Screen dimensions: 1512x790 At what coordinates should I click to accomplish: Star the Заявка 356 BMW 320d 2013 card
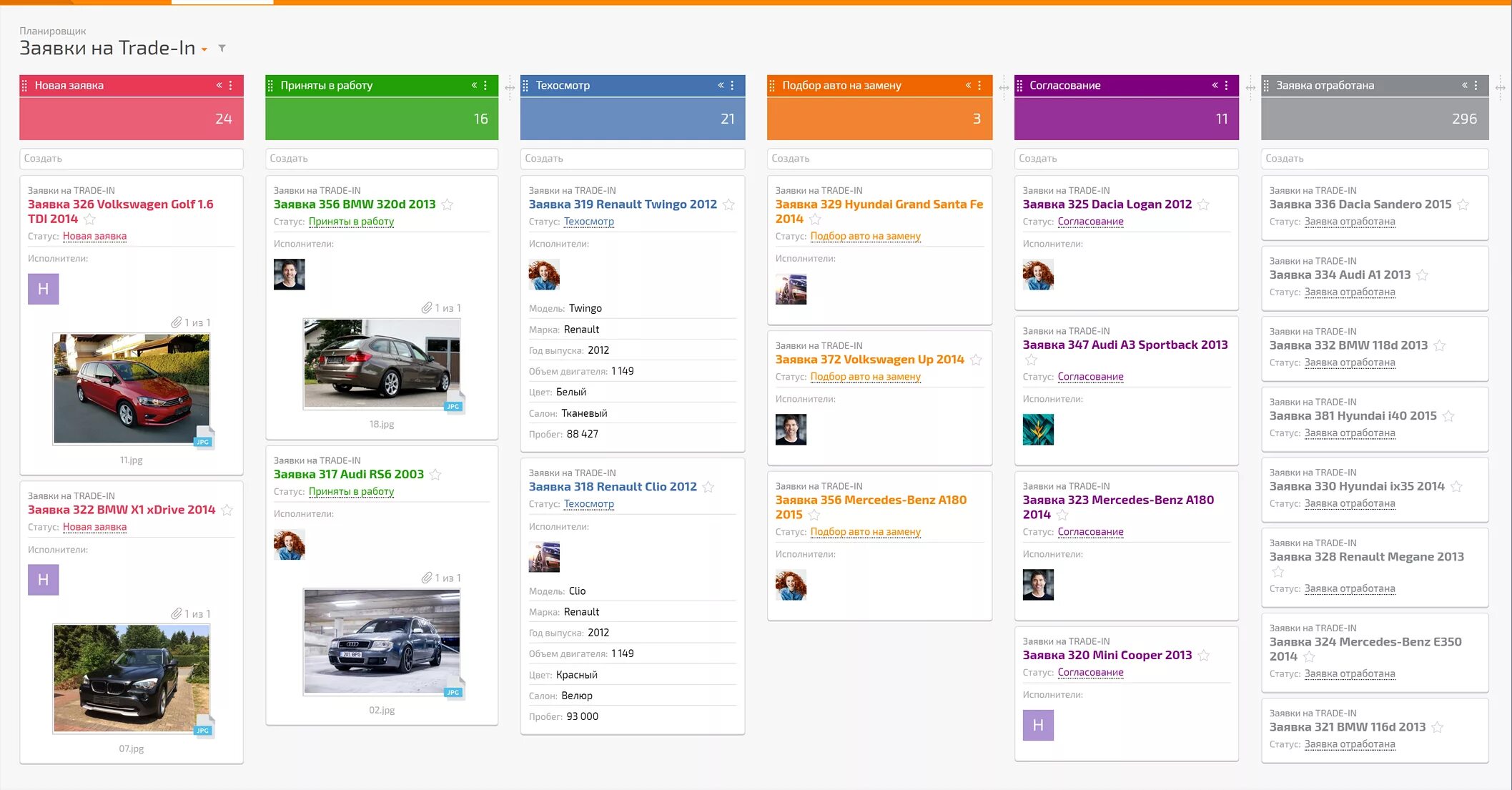click(x=448, y=205)
